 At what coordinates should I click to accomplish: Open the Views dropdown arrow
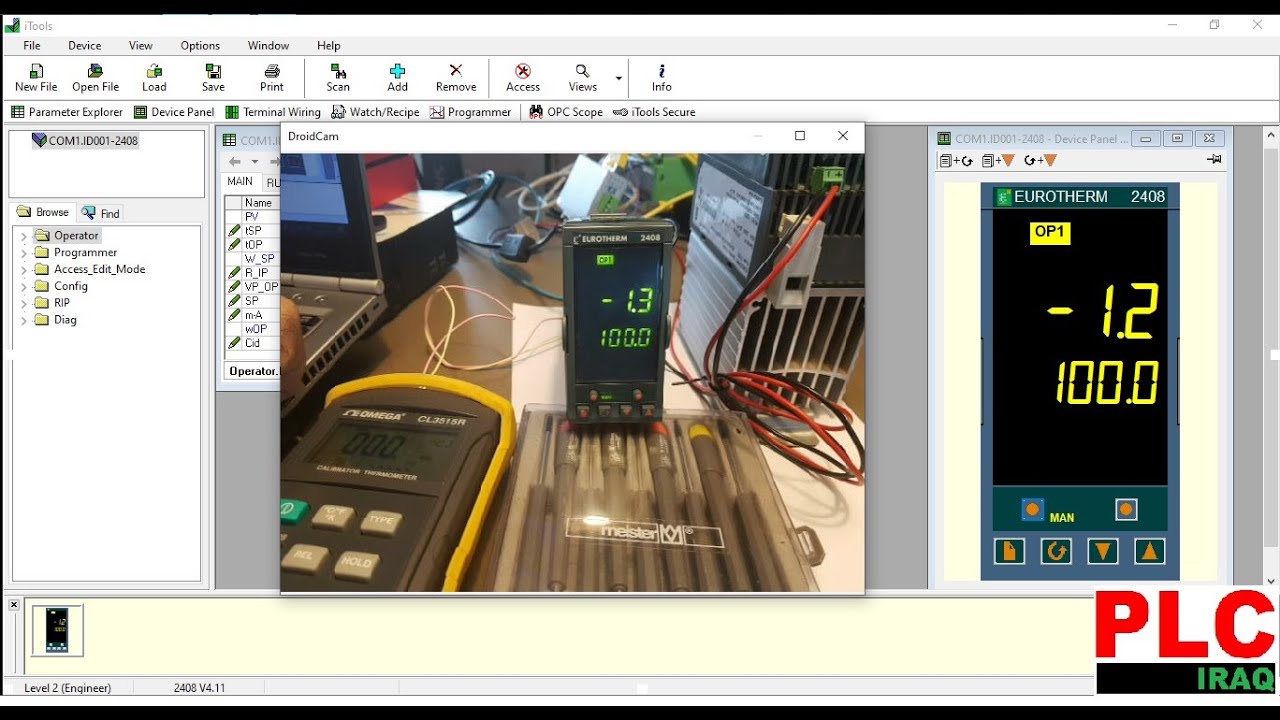coord(618,78)
